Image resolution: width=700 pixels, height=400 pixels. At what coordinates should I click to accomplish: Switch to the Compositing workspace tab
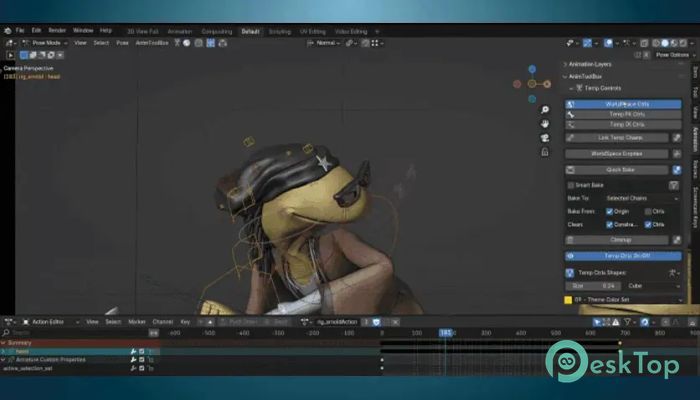pyautogui.click(x=217, y=32)
